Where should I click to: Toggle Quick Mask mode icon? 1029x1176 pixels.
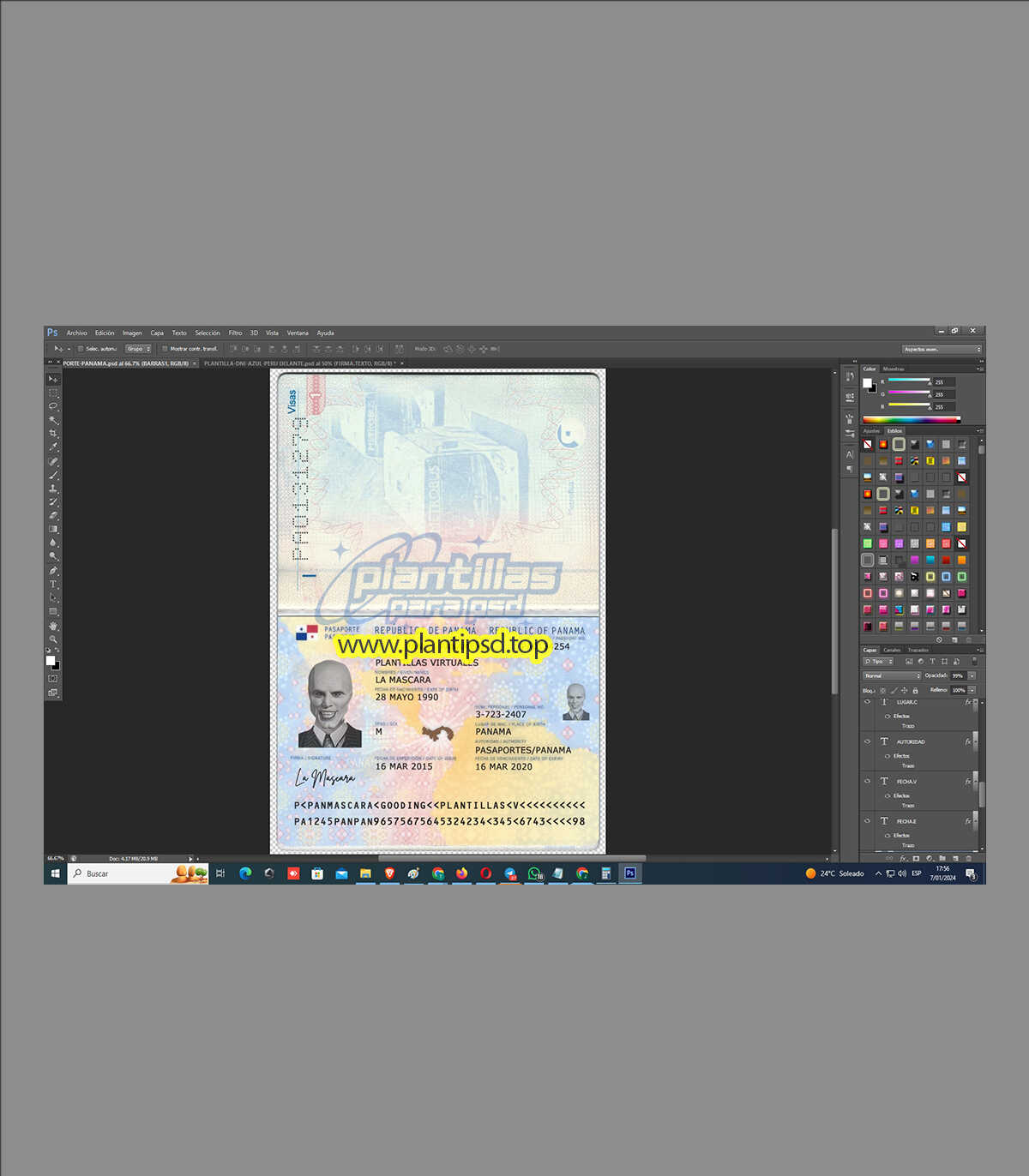(53, 679)
